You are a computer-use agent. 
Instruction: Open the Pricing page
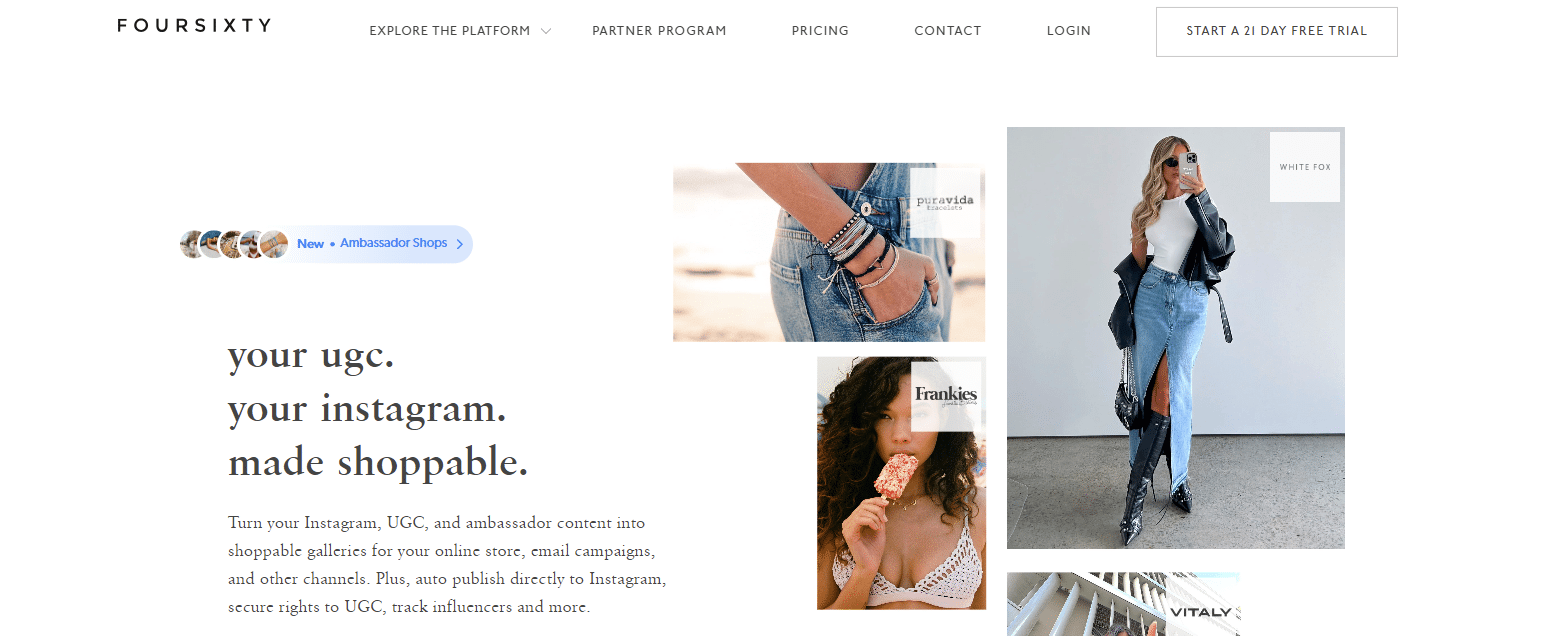click(x=820, y=31)
